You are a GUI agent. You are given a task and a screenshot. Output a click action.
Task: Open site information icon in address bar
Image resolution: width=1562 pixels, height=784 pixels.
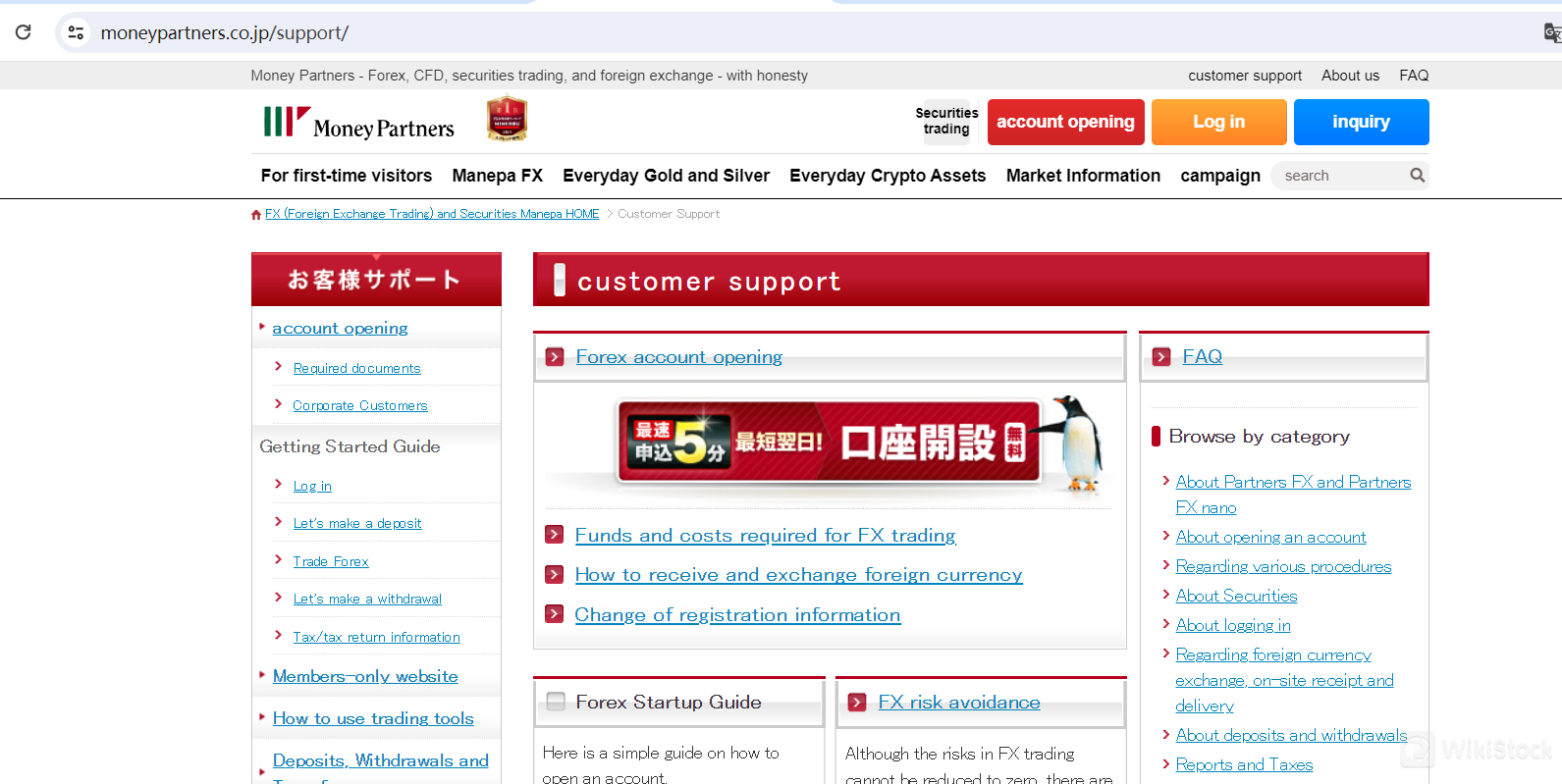click(x=76, y=32)
